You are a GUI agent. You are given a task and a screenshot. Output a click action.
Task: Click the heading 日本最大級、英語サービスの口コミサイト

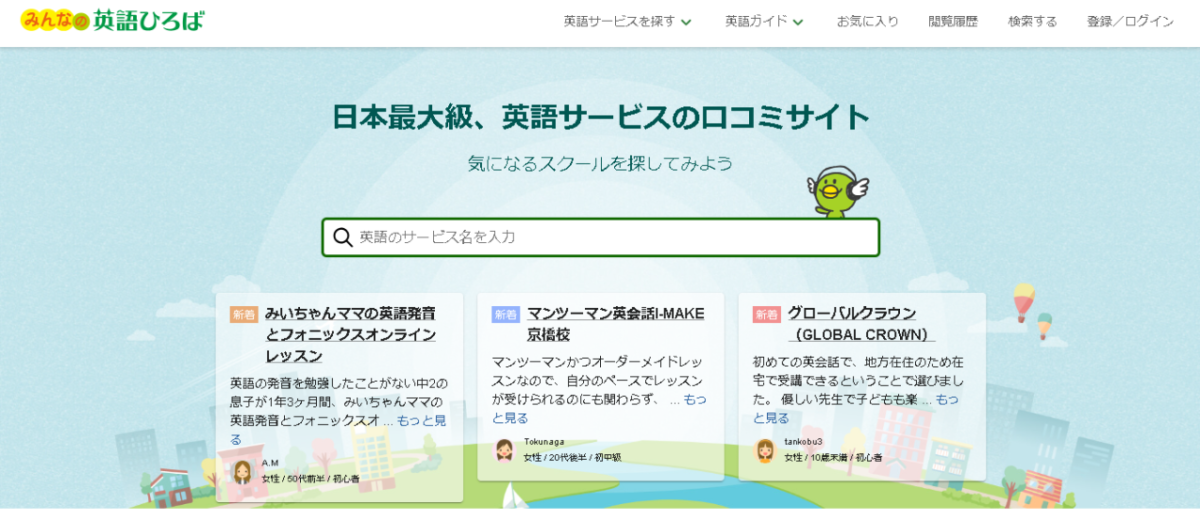[601, 117]
